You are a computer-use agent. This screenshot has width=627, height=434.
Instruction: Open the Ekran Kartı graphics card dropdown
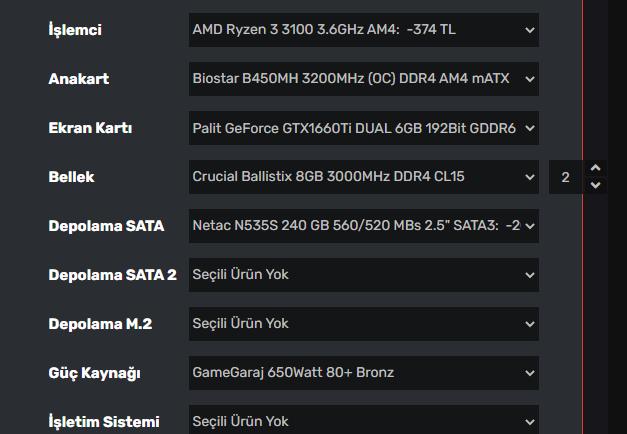click(x=364, y=128)
